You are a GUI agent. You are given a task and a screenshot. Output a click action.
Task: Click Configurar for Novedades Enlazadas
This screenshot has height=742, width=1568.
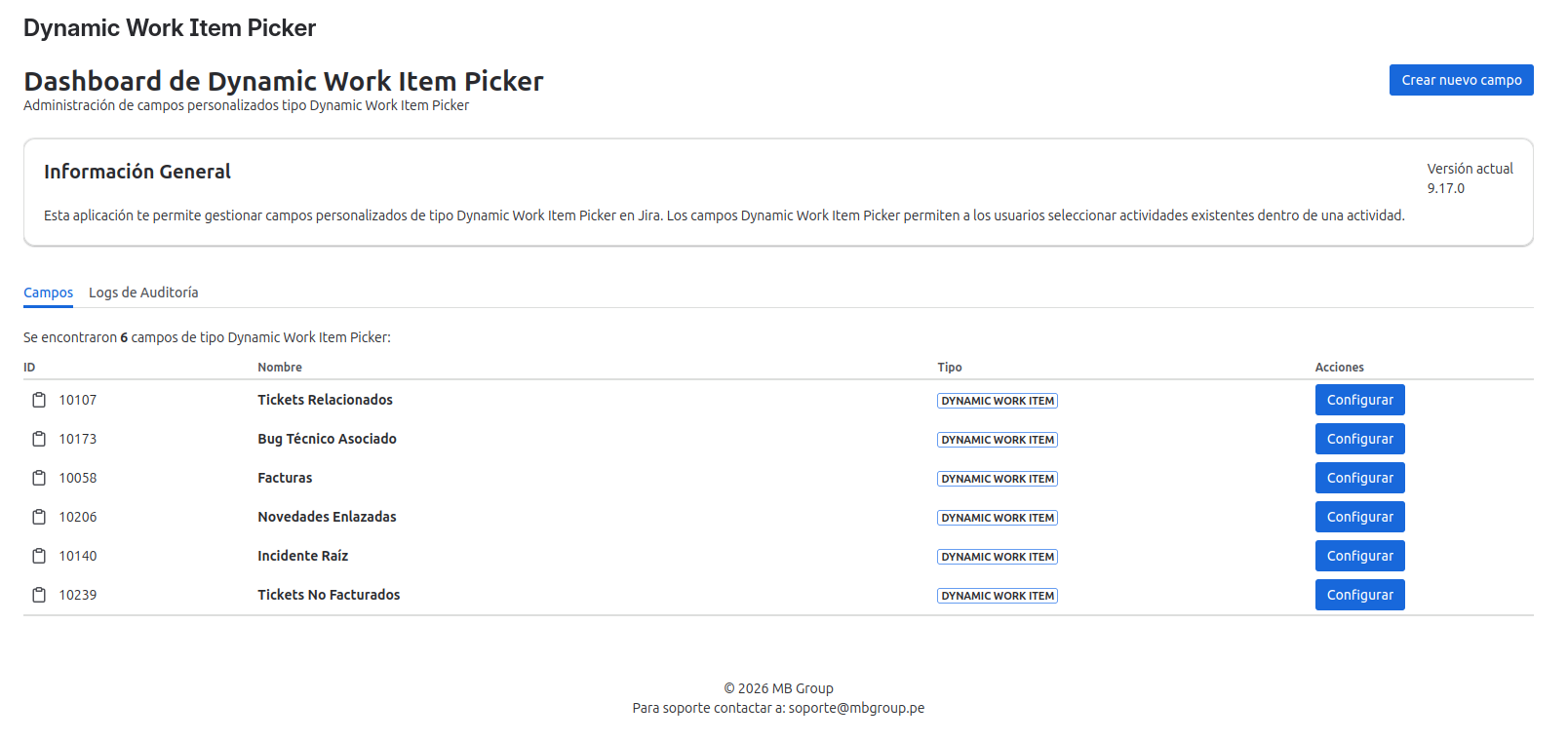[x=1359, y=517]
